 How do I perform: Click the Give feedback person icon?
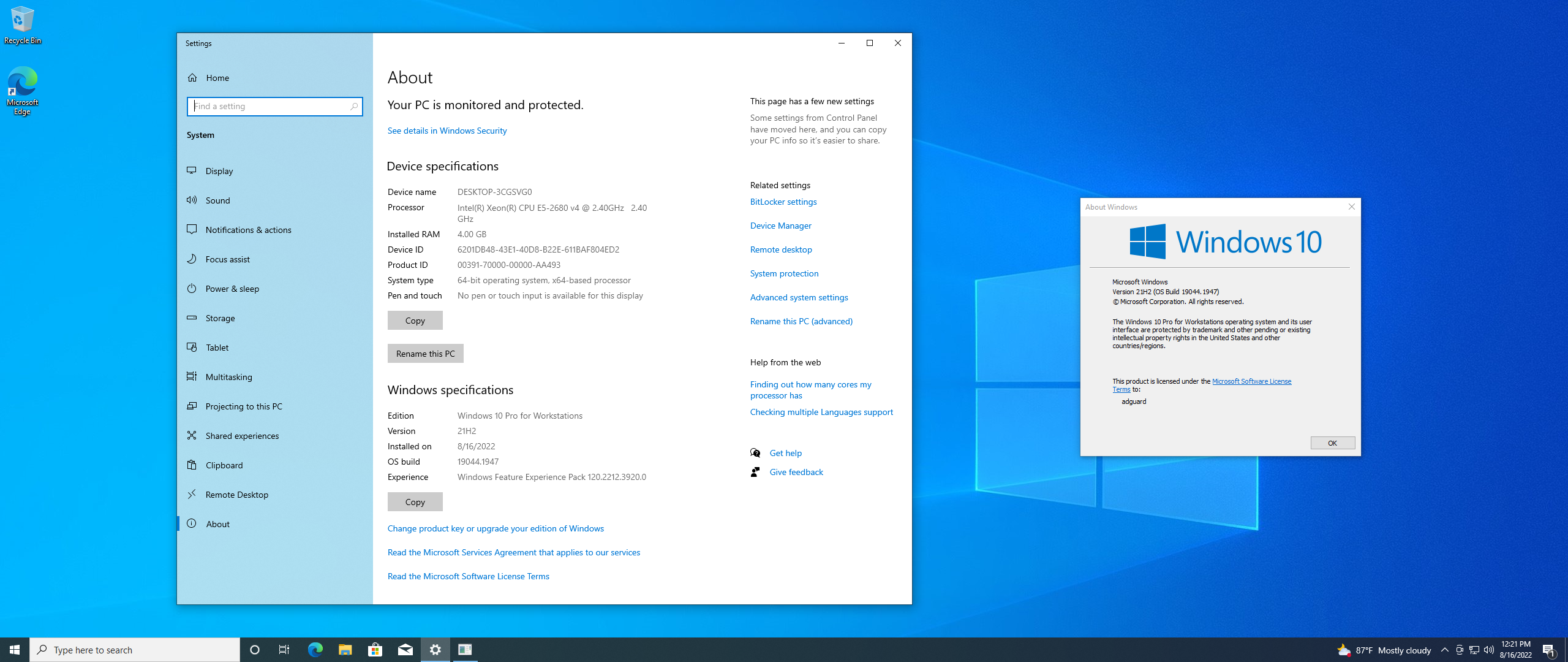point(755,472)
